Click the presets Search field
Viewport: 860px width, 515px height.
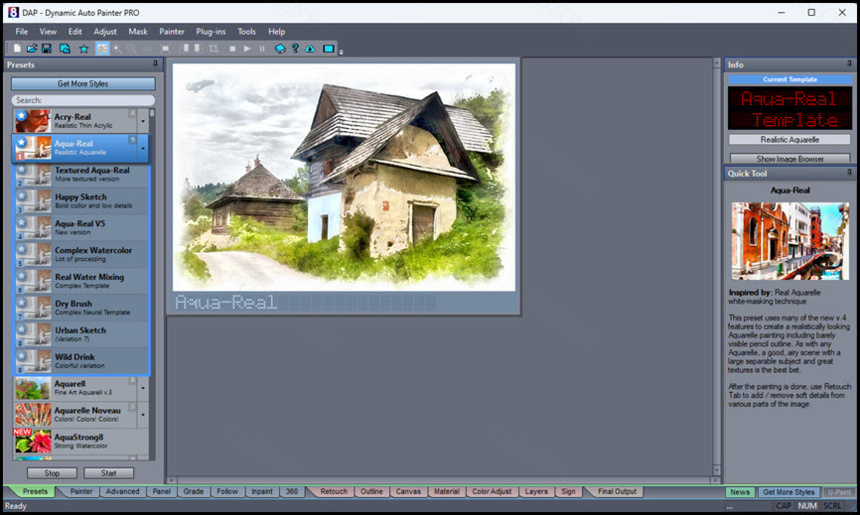[83, 100]
